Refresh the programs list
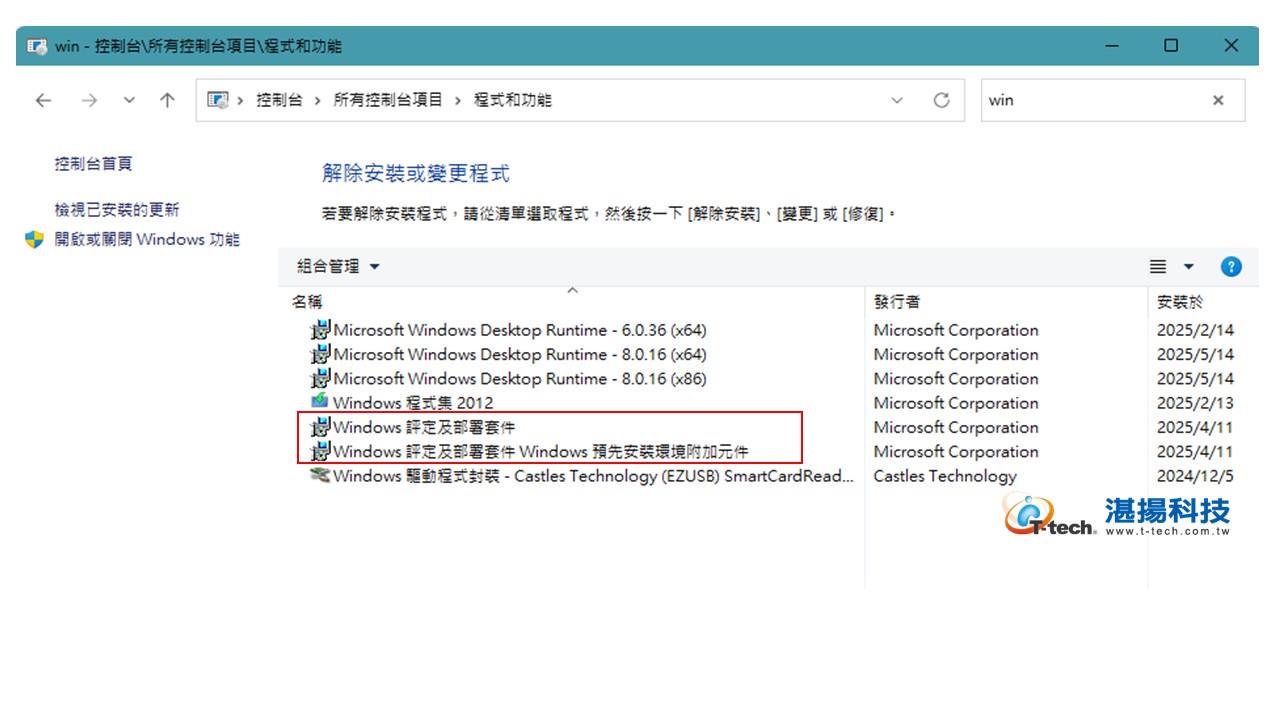This screenshot has width=1280, height=720. point(941,100)
